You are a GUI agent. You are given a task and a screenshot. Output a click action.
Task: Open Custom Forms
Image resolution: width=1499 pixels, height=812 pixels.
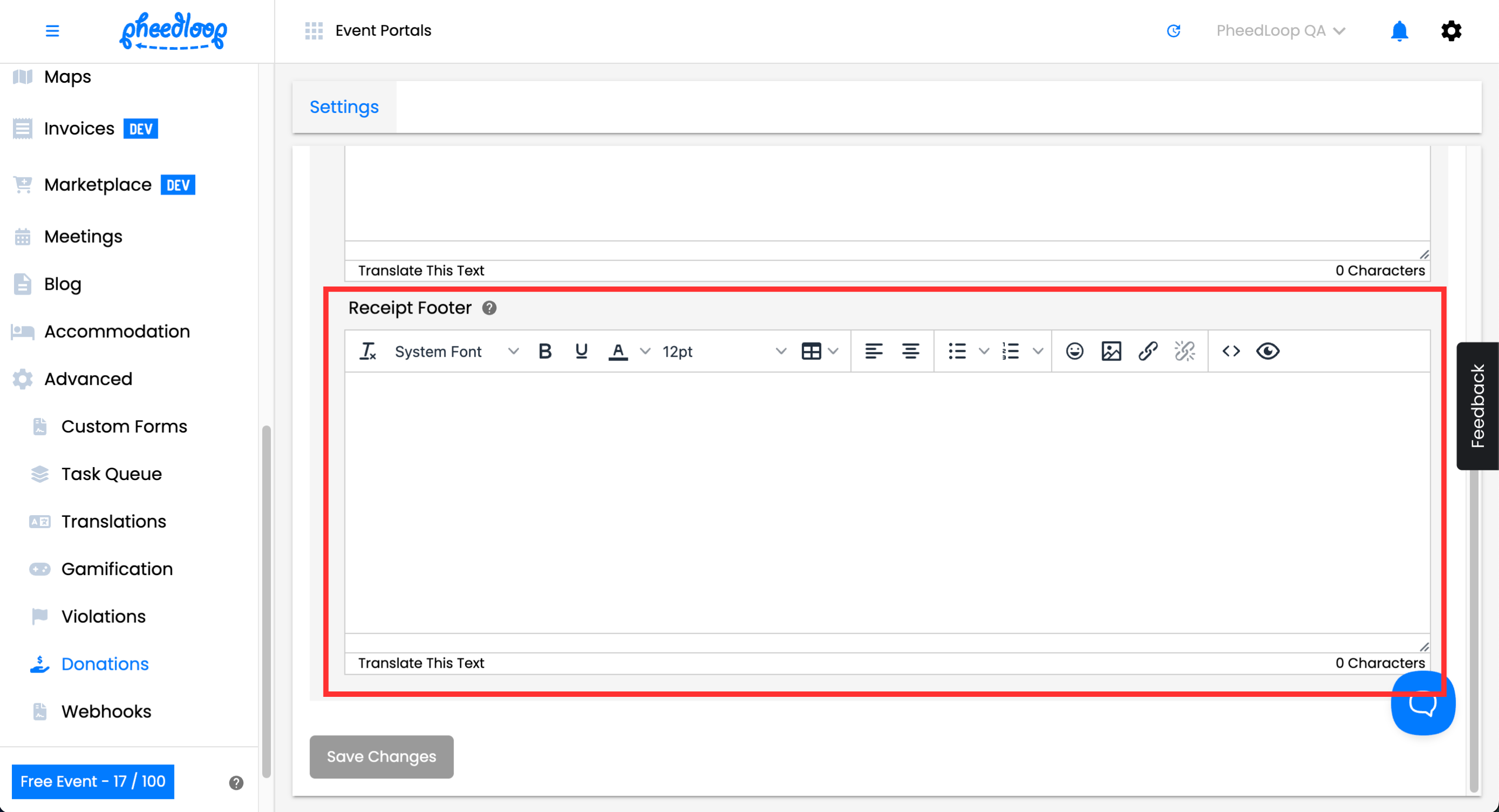tap(124, 427)
